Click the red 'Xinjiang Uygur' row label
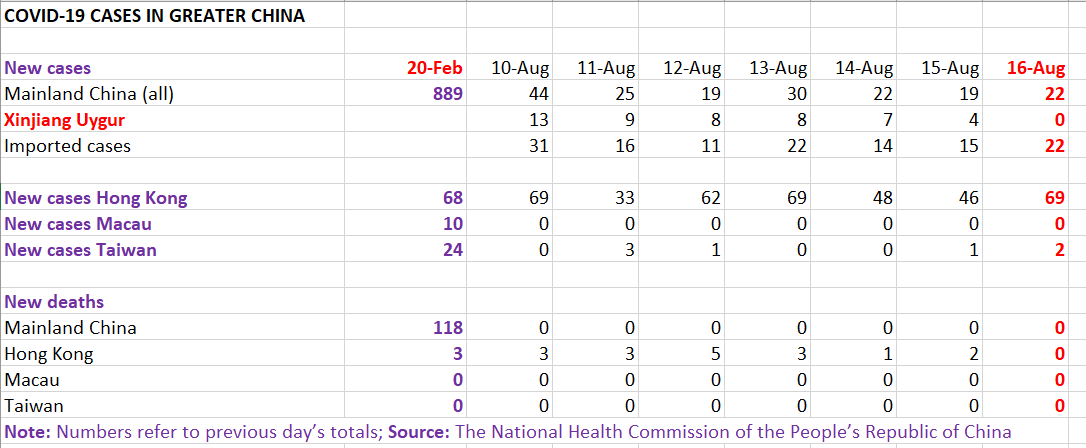1086x448 pixels. (x=65, y=120)
